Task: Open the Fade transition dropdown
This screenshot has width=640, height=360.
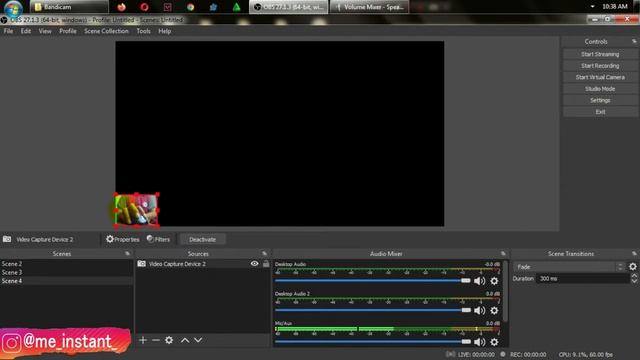Action: click(569, 267)
